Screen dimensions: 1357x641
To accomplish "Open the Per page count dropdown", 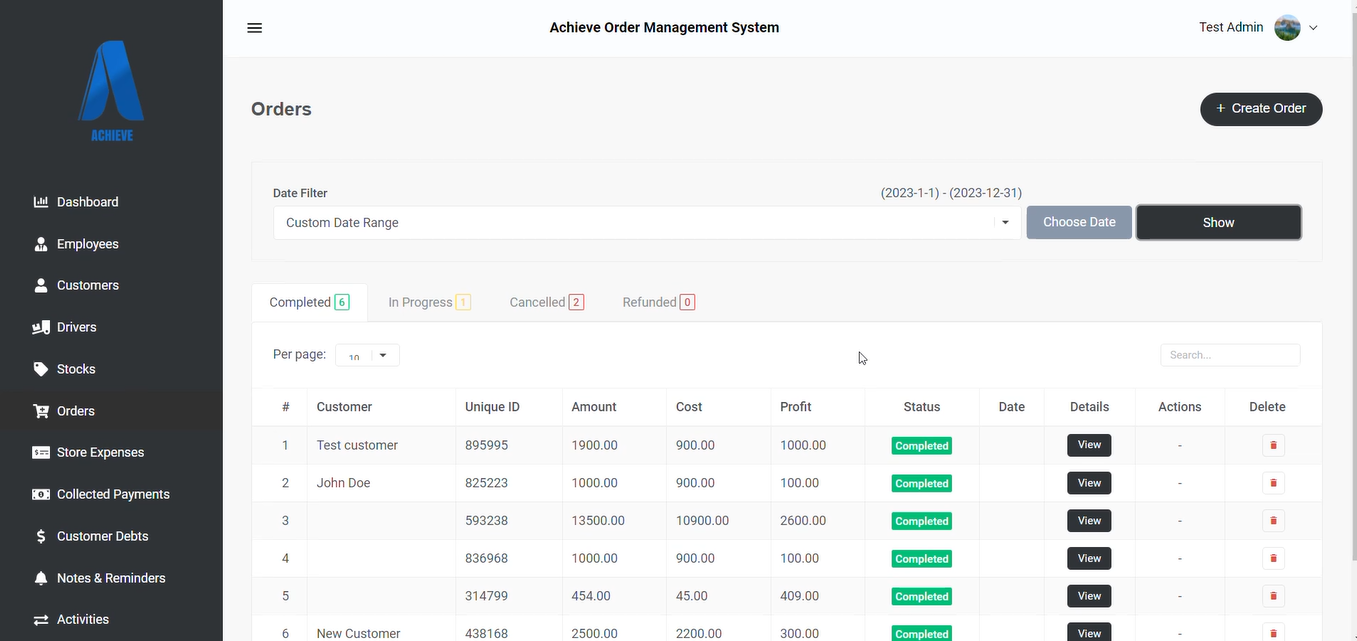I will 367,355.
